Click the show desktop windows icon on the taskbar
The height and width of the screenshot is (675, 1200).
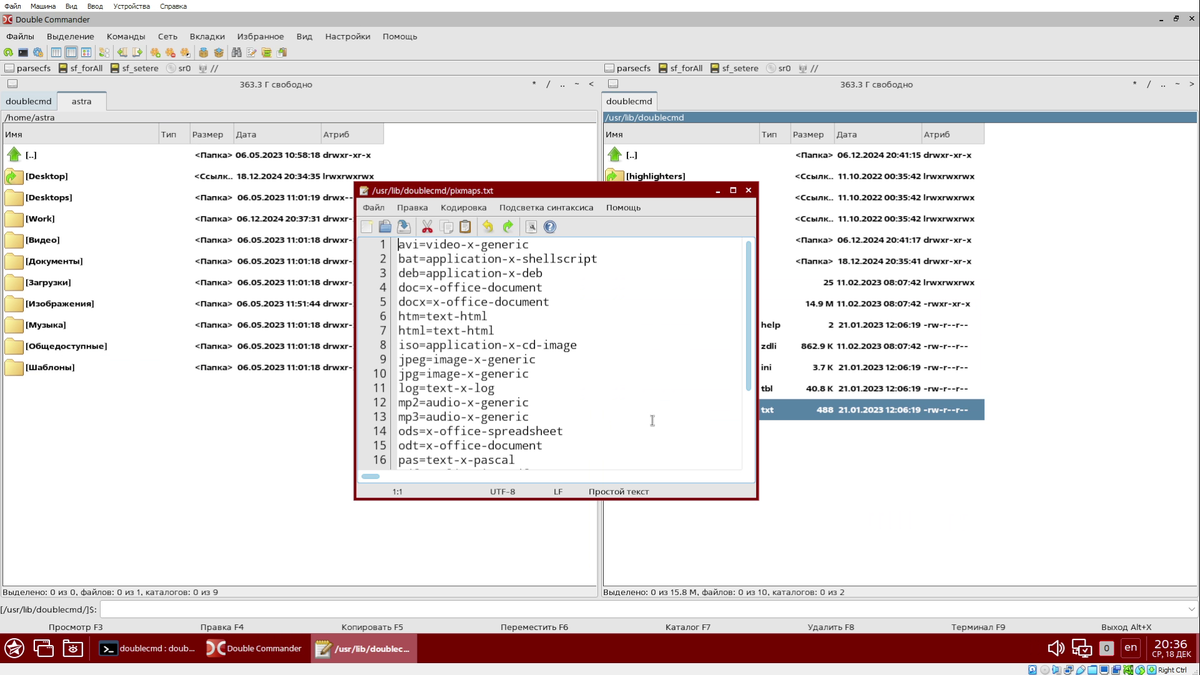tap(43, 648)
